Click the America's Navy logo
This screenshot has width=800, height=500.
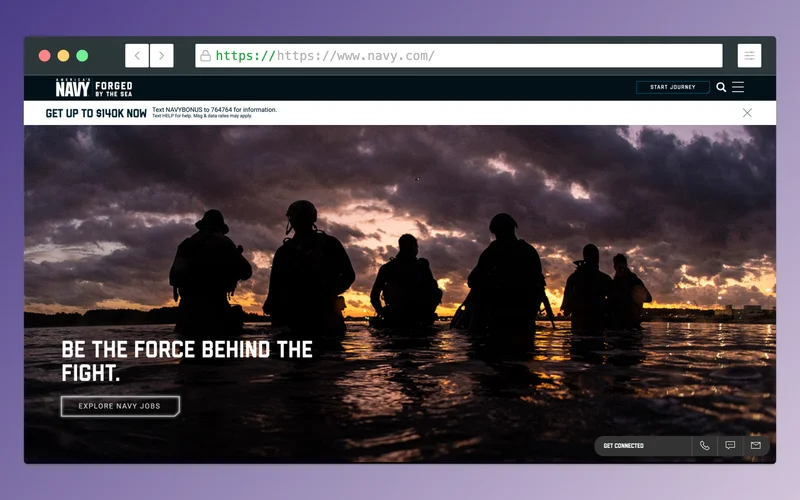tap(93, 88)
